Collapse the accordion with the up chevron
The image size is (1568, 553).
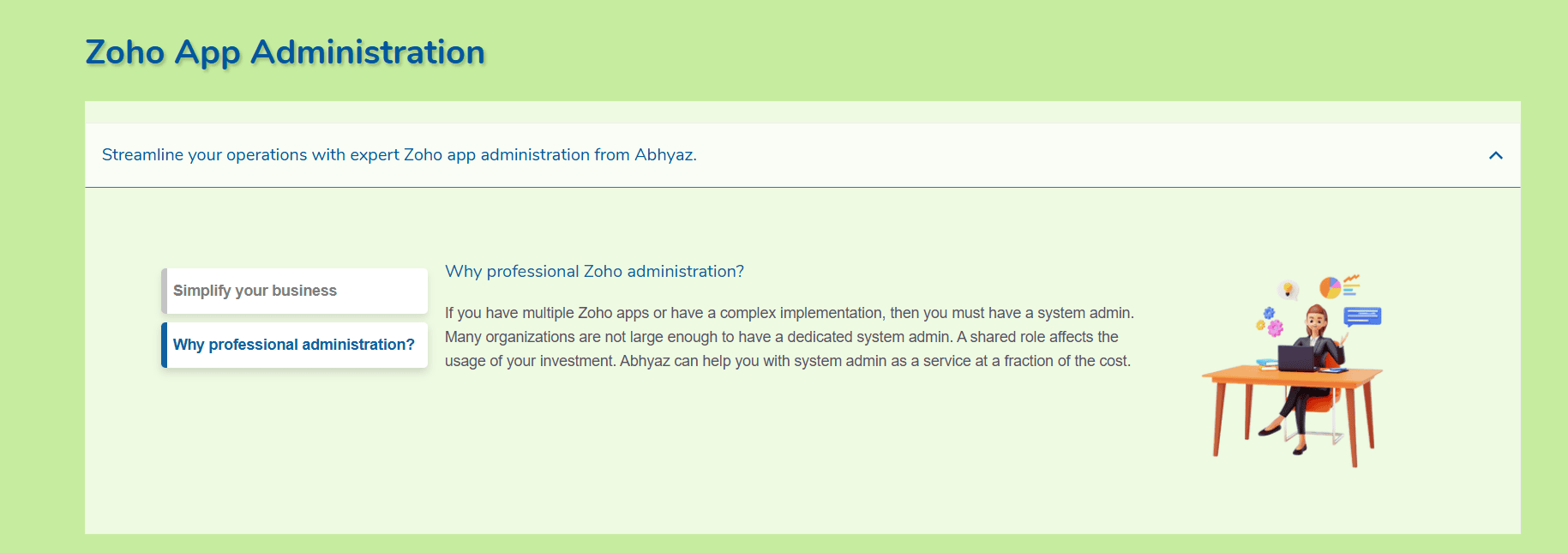pyautogui.click(x=1496, y=155)
